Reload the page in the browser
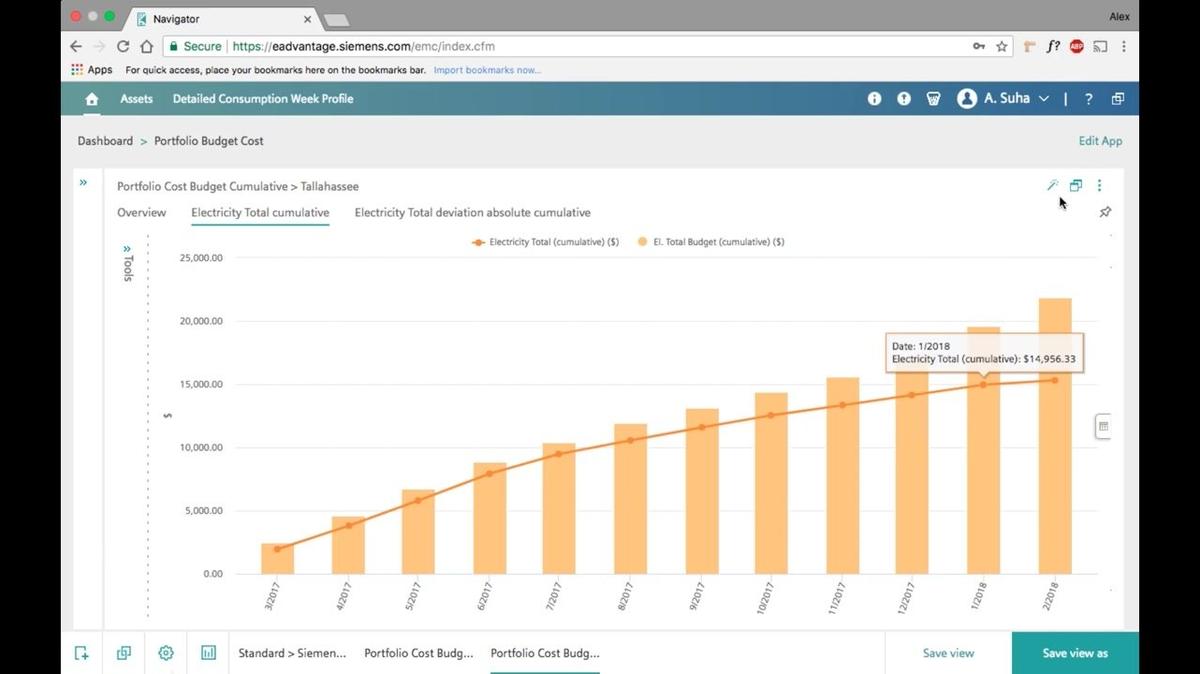 coord(123,46)
